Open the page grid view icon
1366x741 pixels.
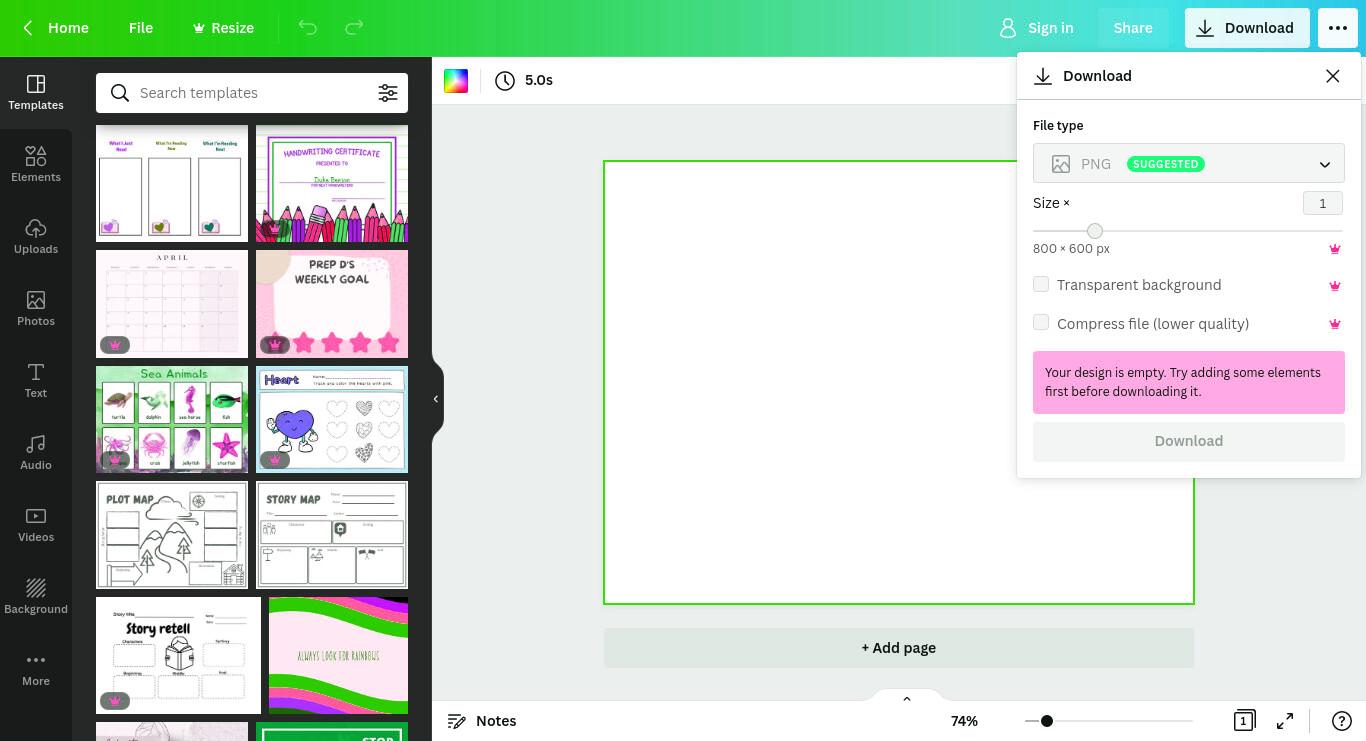(1244, 721)
